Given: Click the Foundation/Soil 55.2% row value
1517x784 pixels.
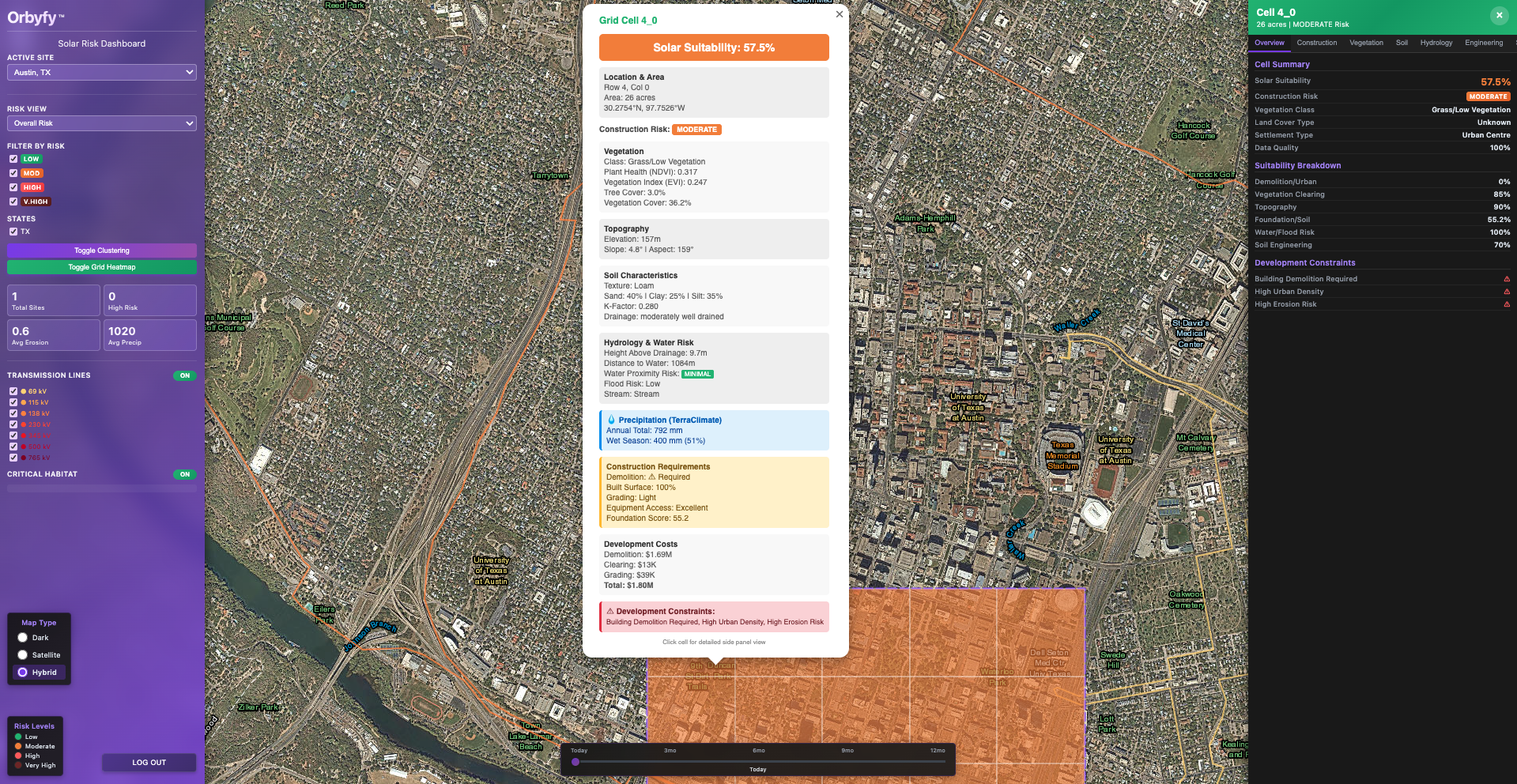Looking at the screenshot, I should point(1499,220).
